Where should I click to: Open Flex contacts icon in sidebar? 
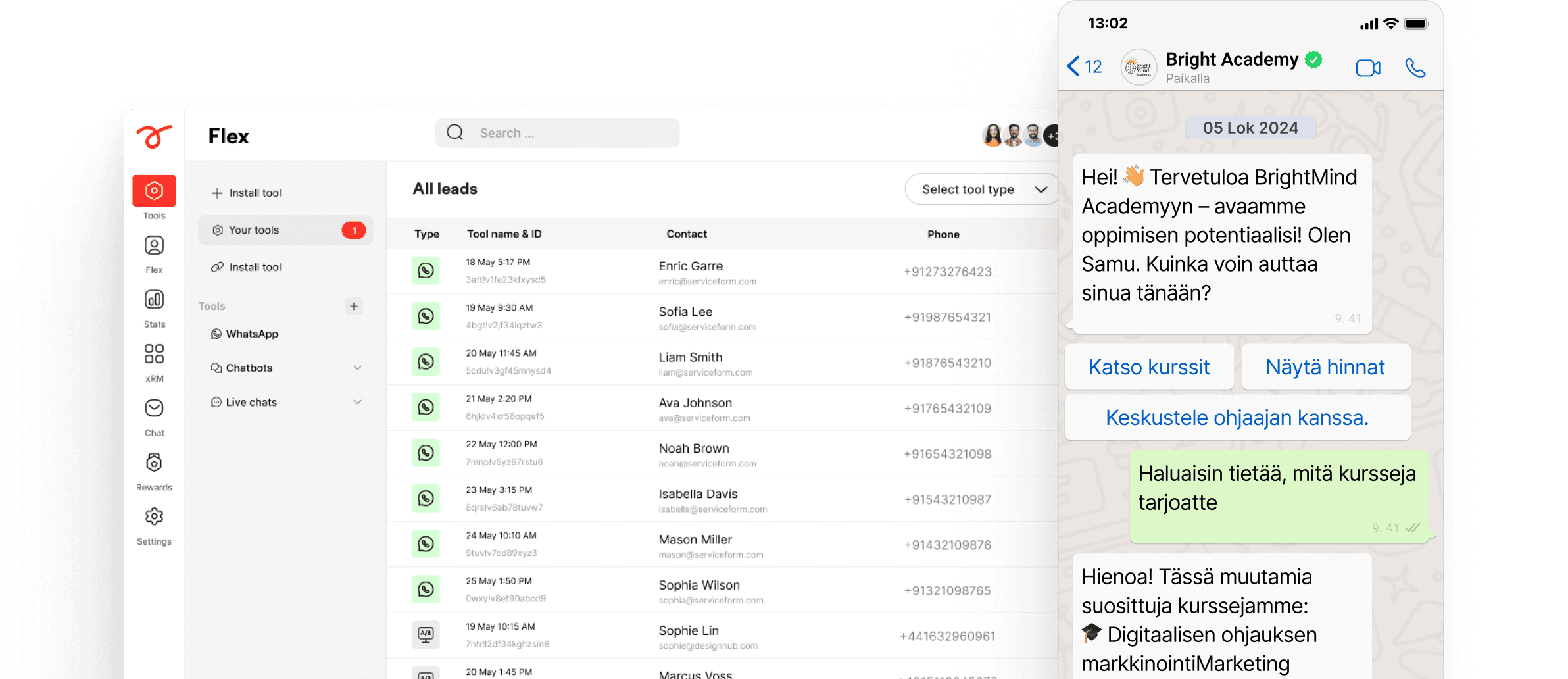pos(154,246)
